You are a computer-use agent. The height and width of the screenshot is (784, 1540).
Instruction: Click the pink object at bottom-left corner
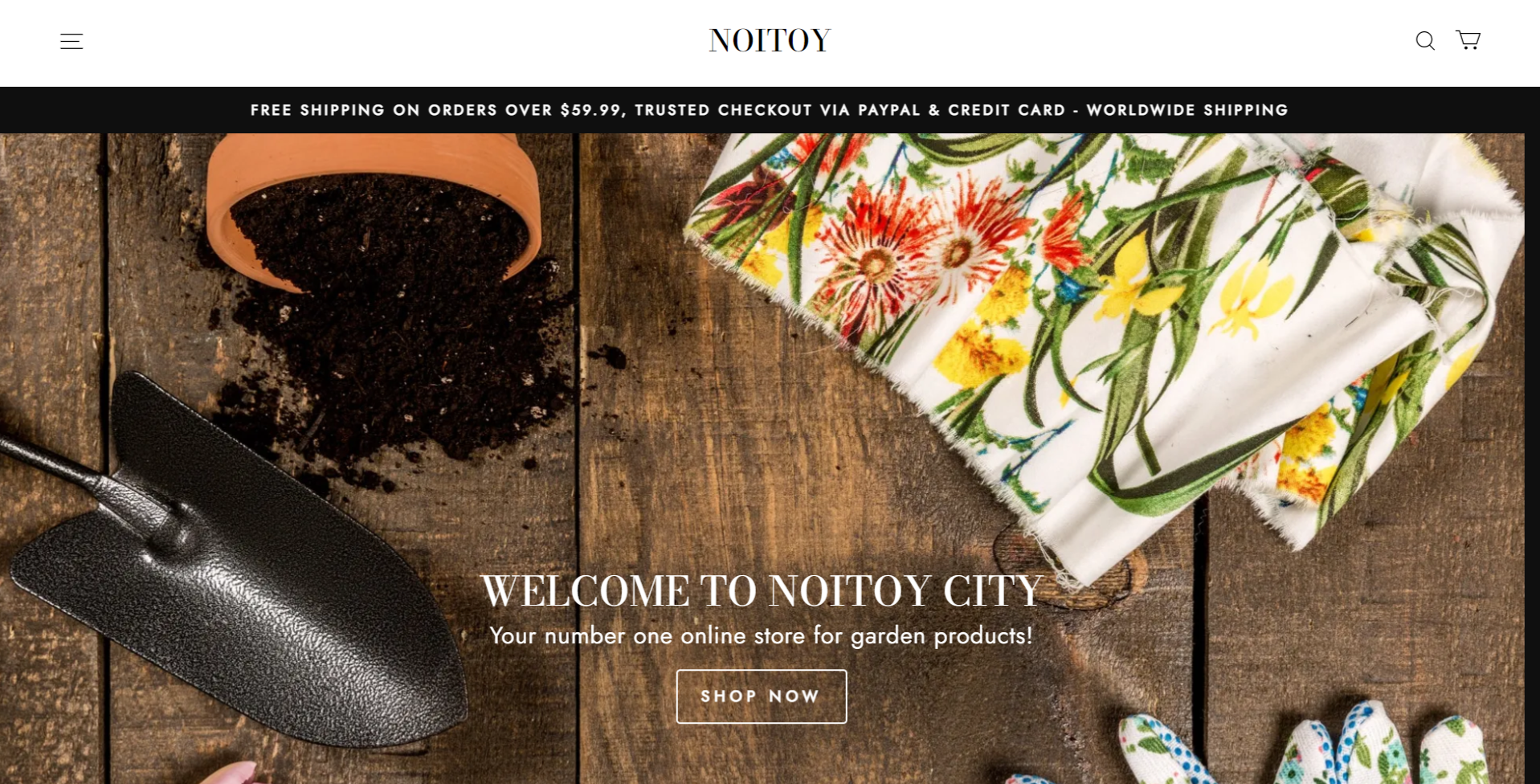(x=227, y=774)
